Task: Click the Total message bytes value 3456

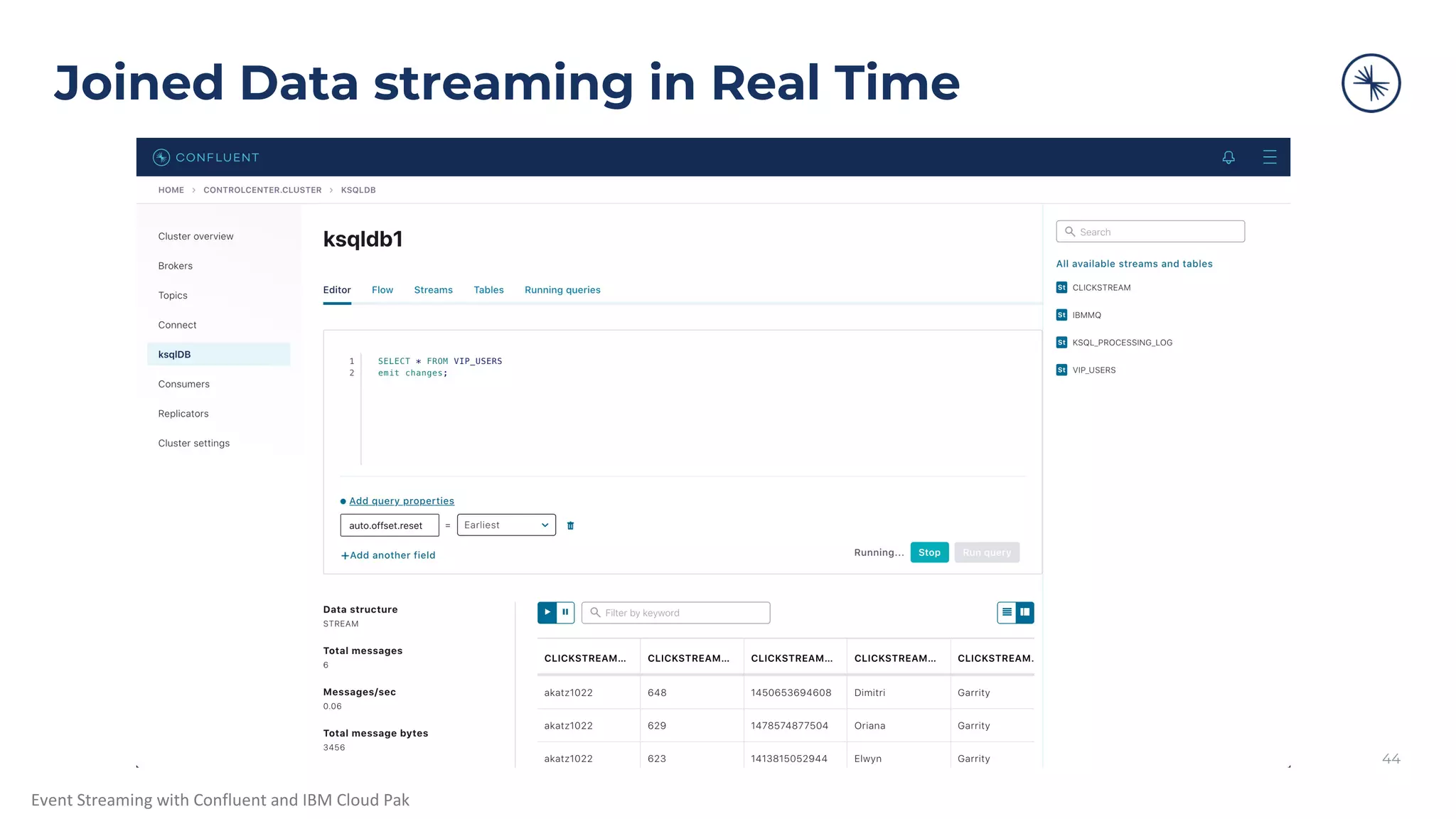Action: (333, 747)
